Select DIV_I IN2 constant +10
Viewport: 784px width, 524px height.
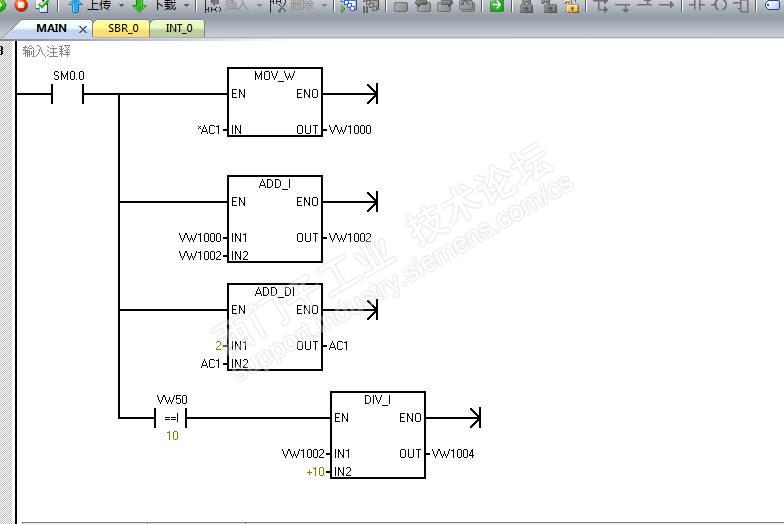(316, 472)
